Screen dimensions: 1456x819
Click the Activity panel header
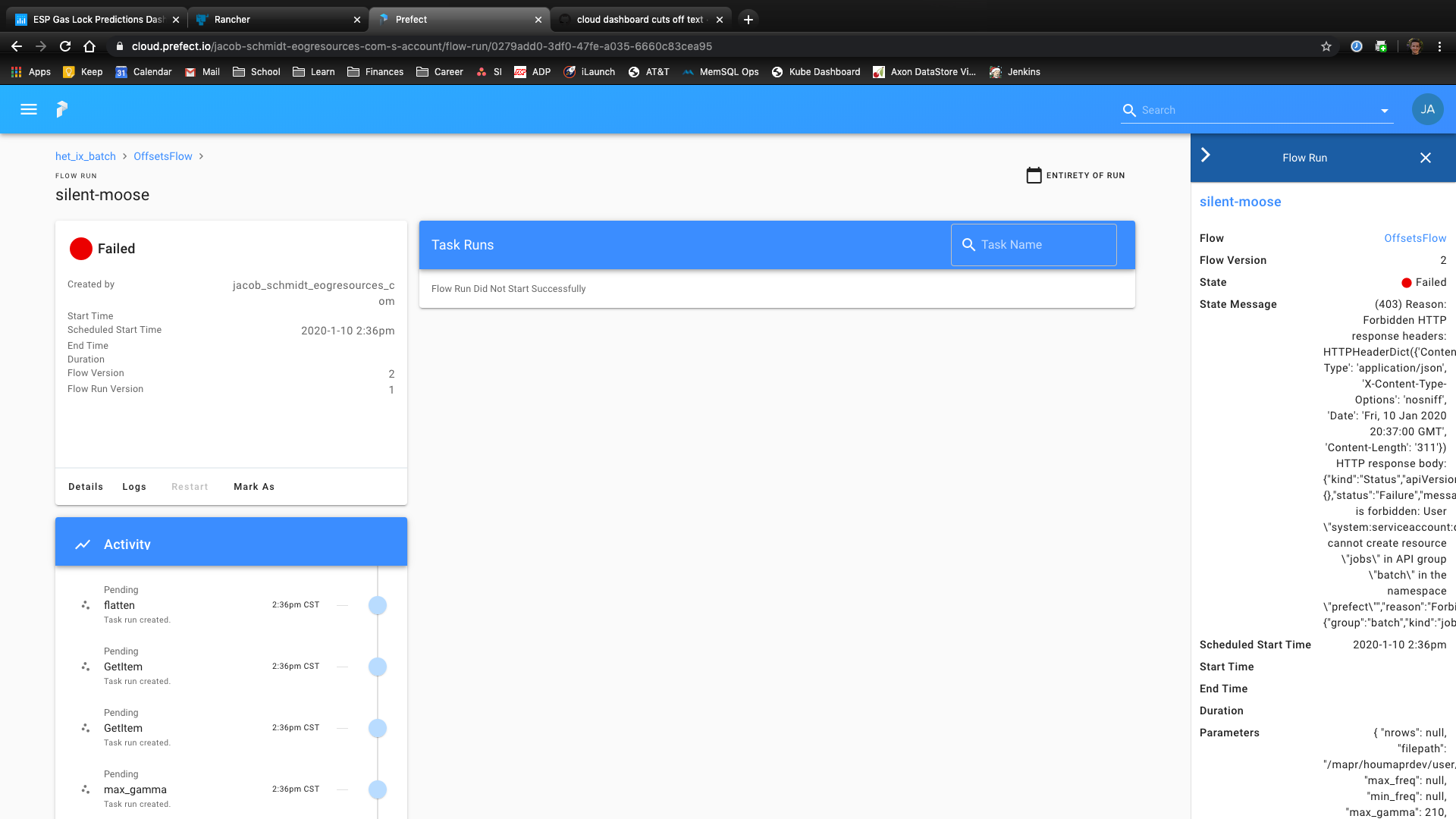[231, 541]
